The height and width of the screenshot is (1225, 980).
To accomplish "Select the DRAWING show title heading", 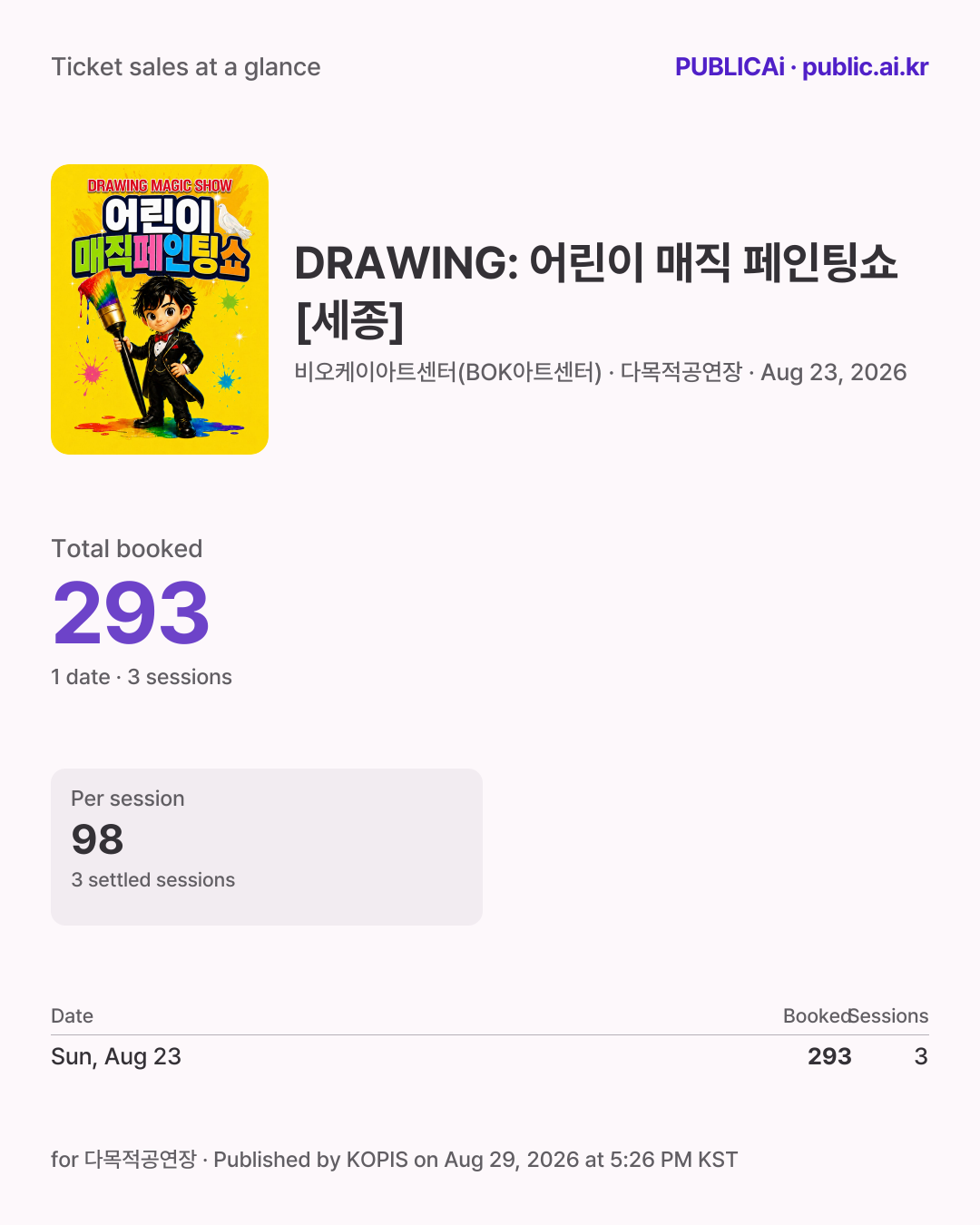I will pyautogui.click(x=596, y=291).
